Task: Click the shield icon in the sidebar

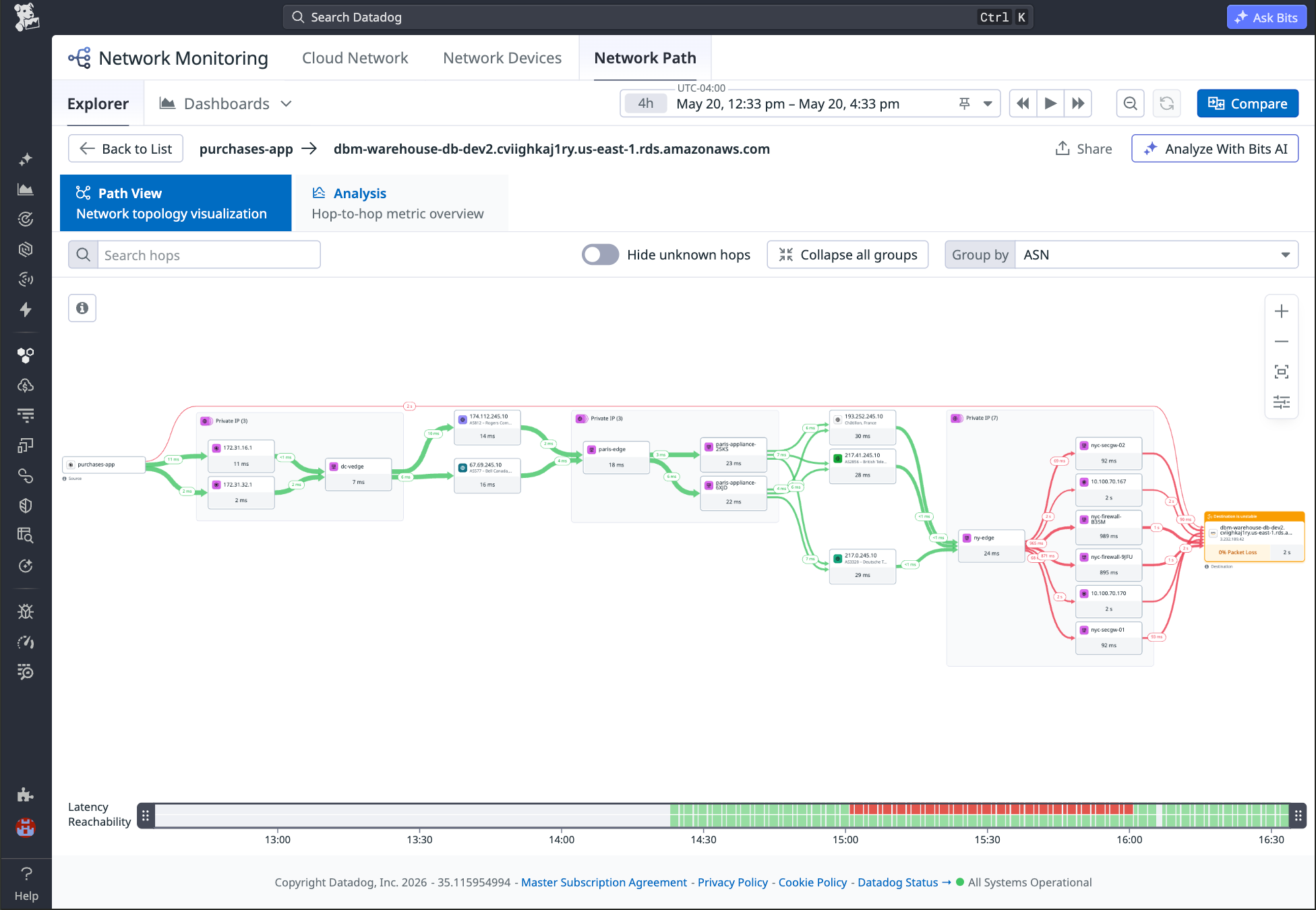Action: click(x=26, y=506)
